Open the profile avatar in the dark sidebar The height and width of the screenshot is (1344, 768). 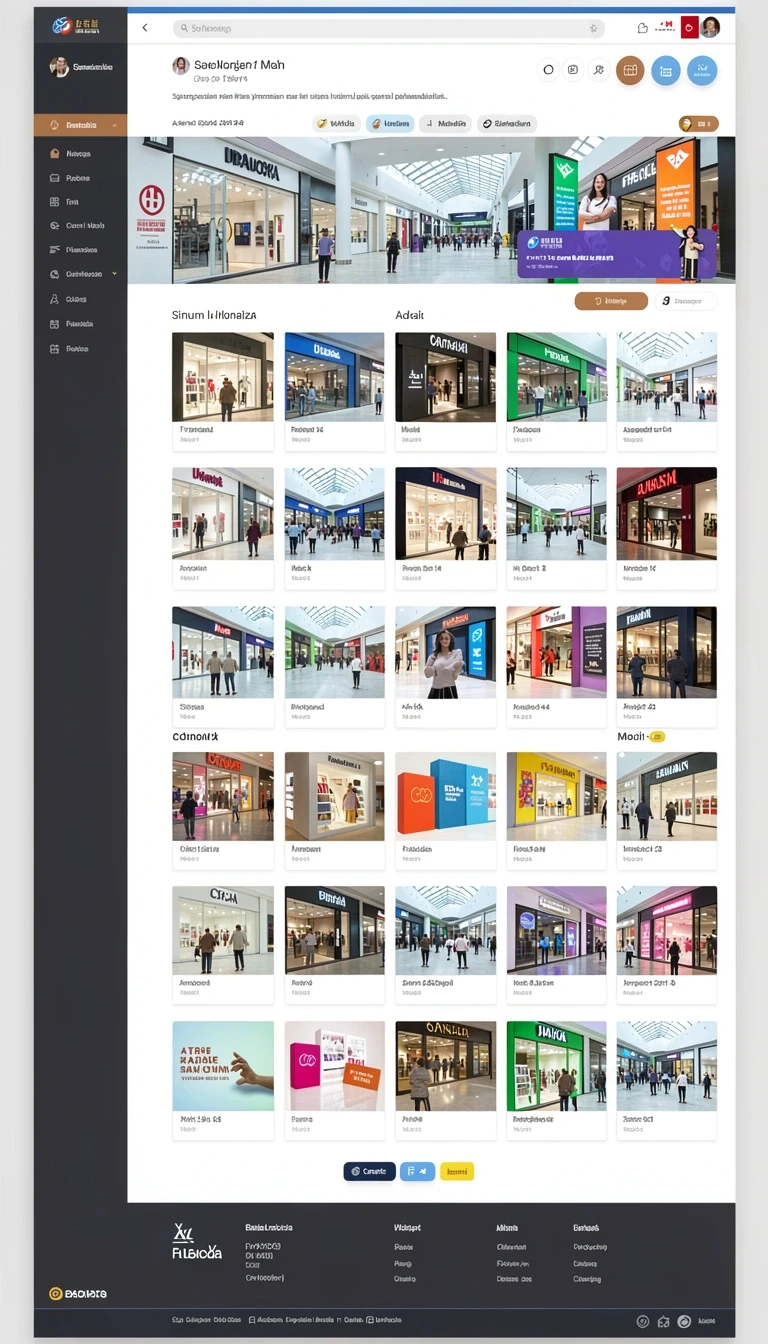(59, 67)
